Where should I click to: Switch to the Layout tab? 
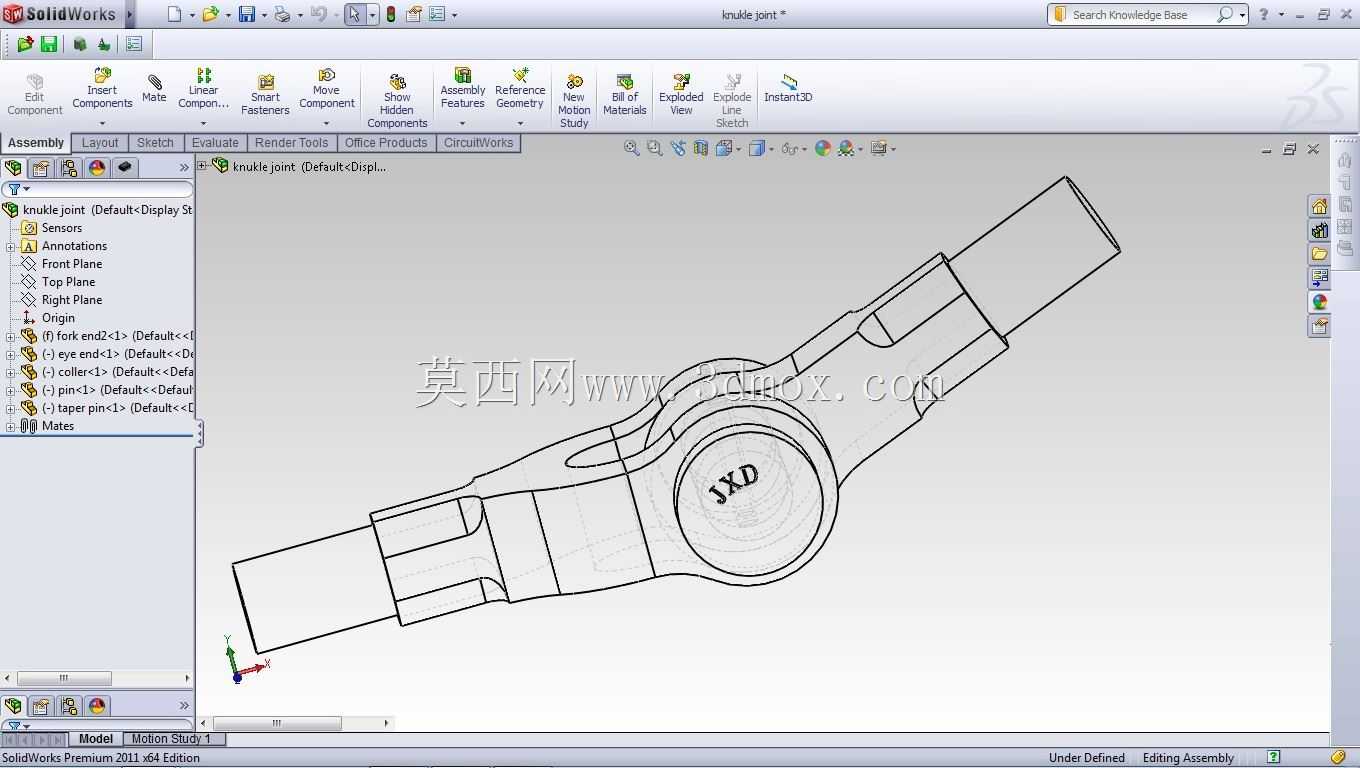coord(100,143)
